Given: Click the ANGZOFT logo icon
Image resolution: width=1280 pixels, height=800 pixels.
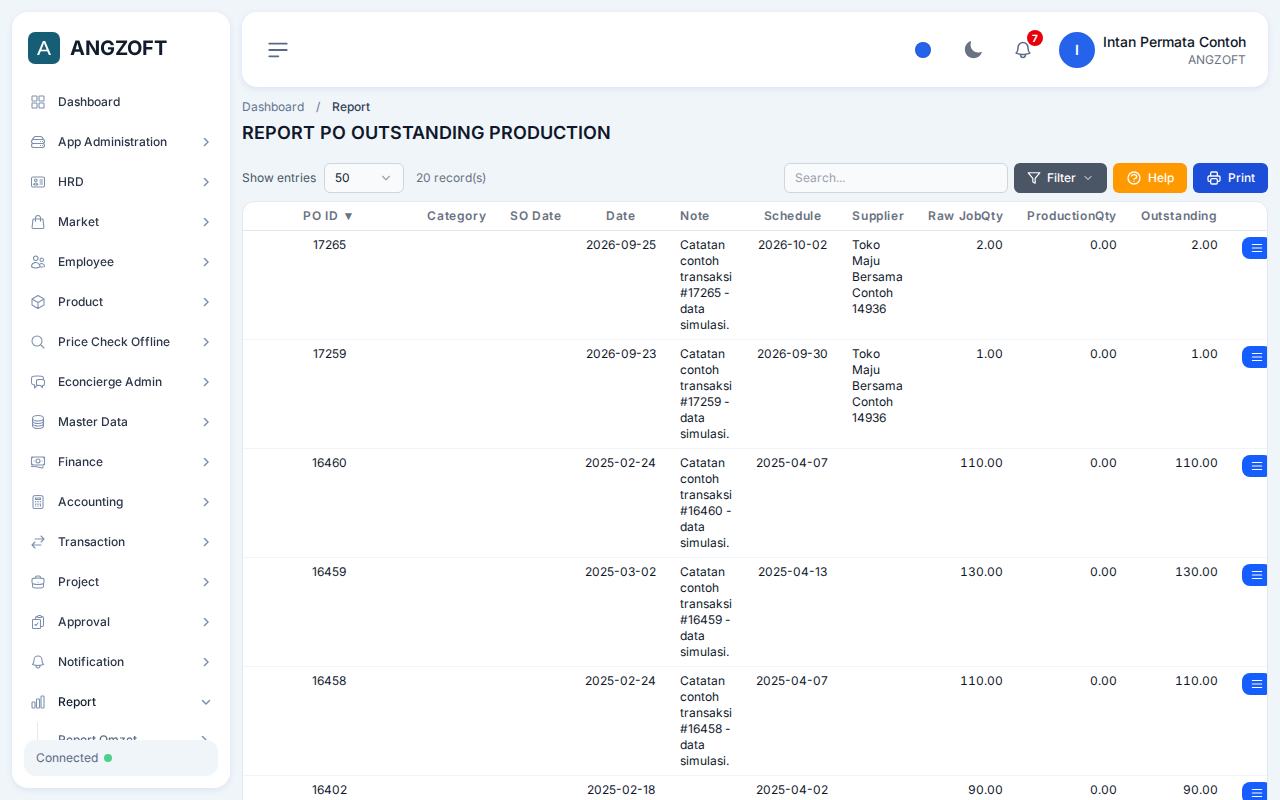Looking at the screenshot, I should pyautogui.click(x=44, y=48).
